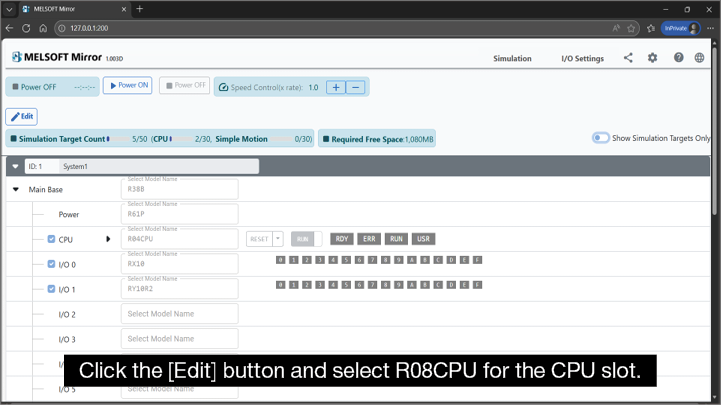This screenshot has width=721, height=405.
Task: Click the System1 name field
Action: 159,166
